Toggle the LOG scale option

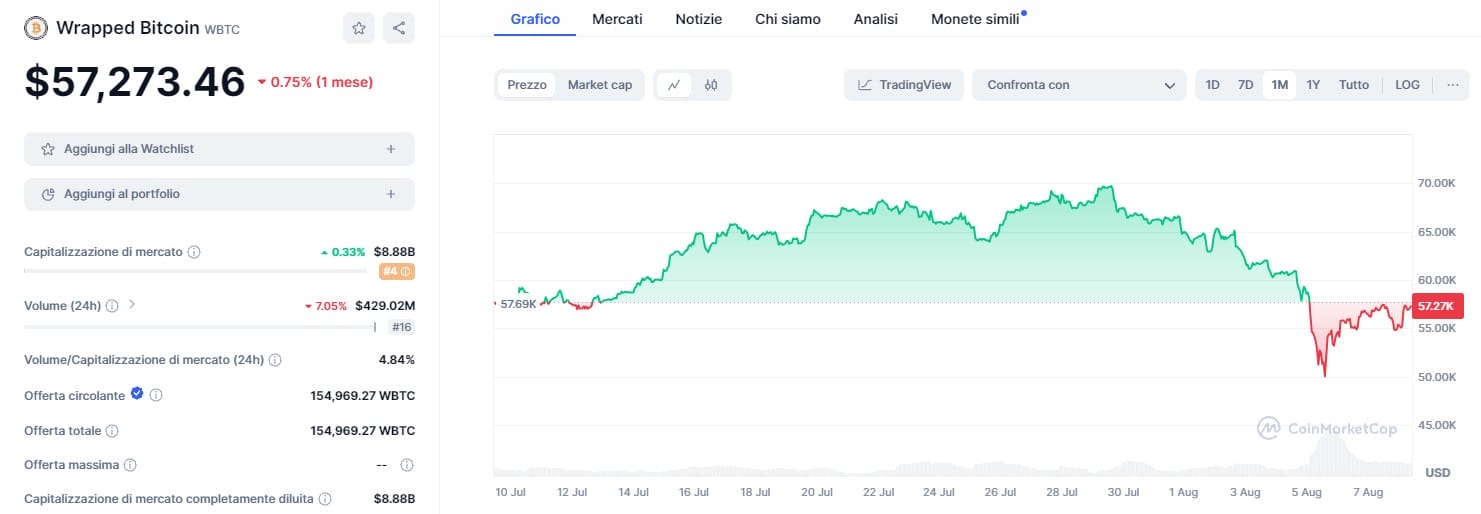tap(1407, 85)
